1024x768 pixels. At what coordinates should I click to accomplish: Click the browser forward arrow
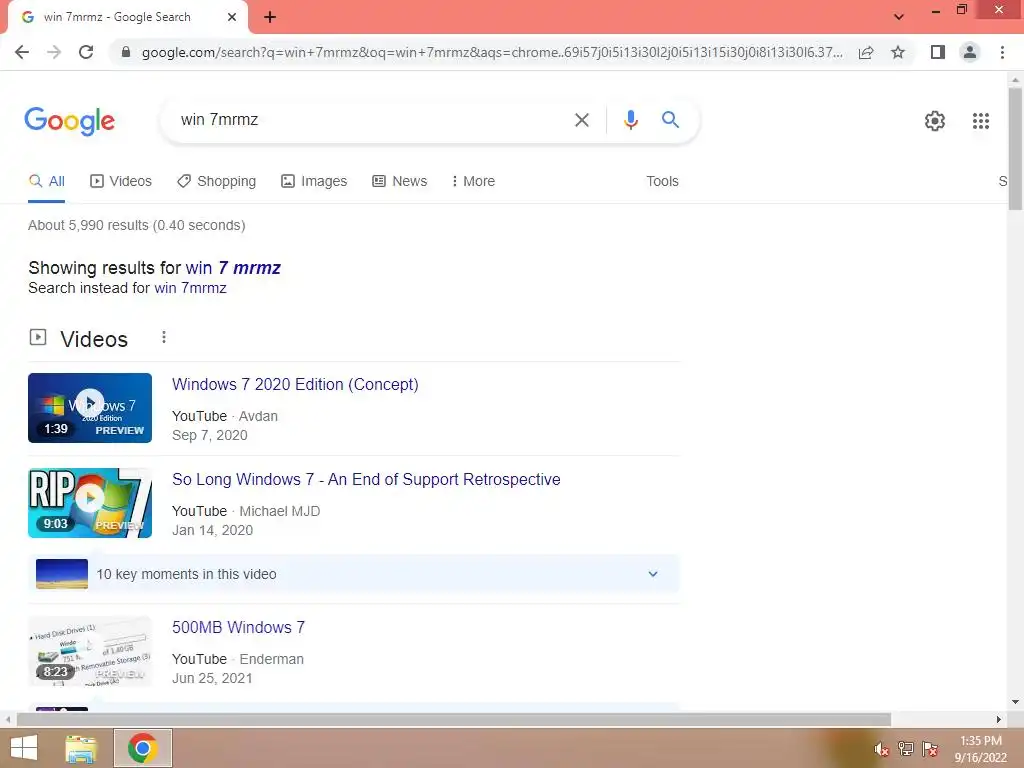(54, 52)
